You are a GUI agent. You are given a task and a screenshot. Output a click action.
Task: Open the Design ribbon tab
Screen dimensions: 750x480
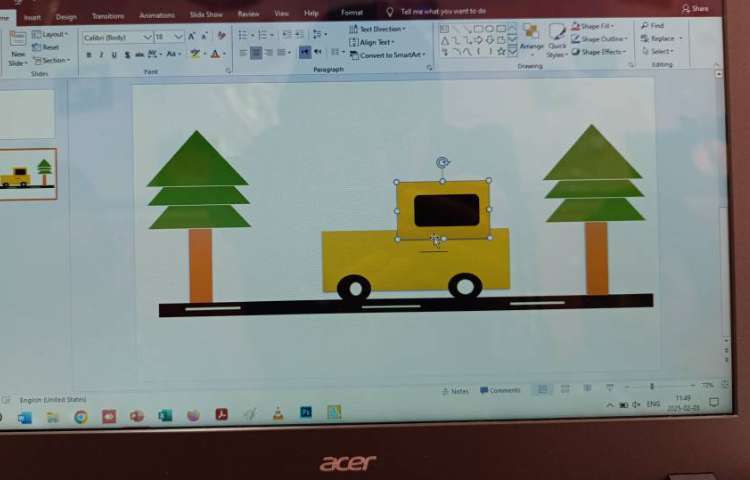point(66,17)
